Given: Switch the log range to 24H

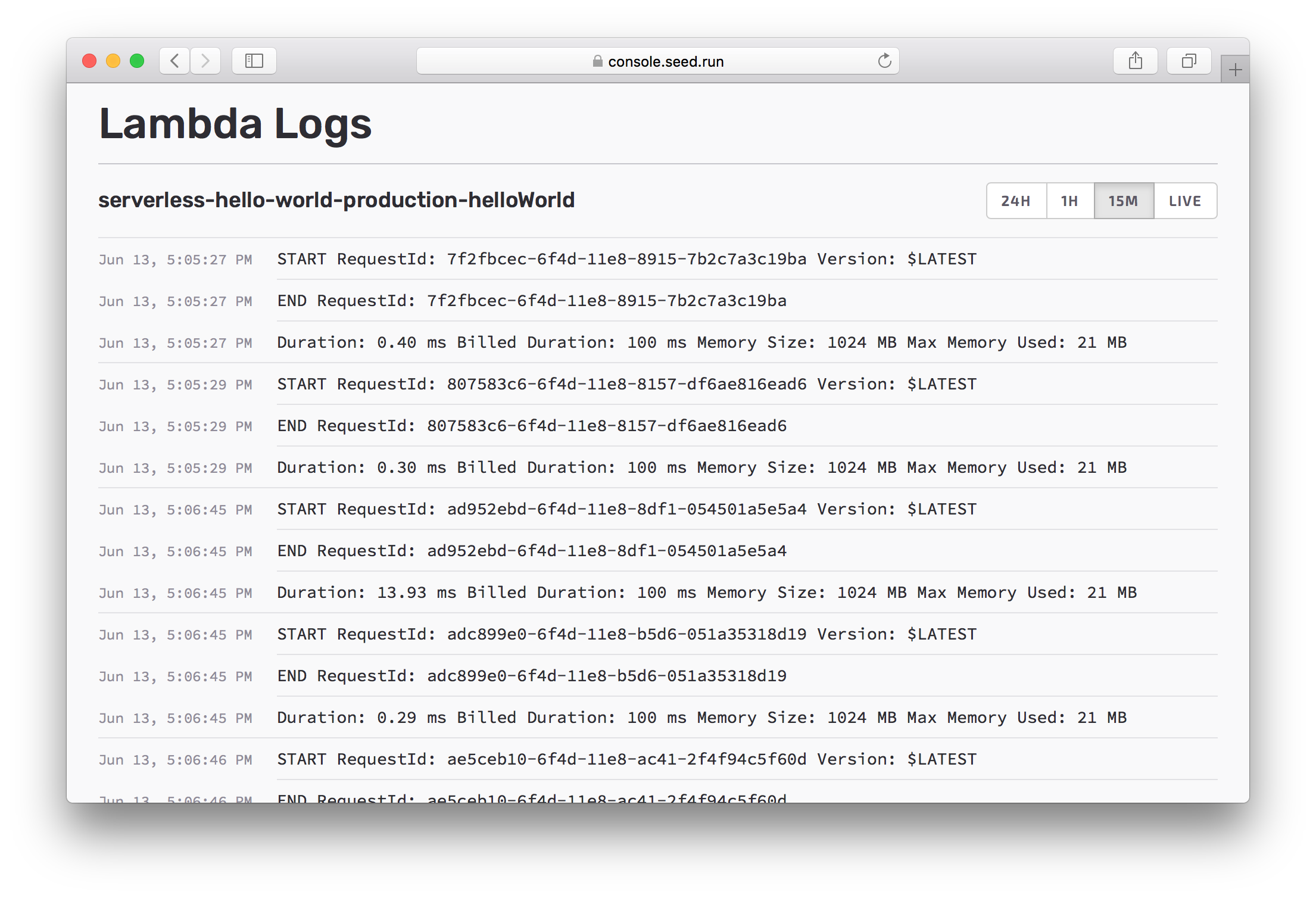Looking at the screenshot, I should coord(1016,201).
